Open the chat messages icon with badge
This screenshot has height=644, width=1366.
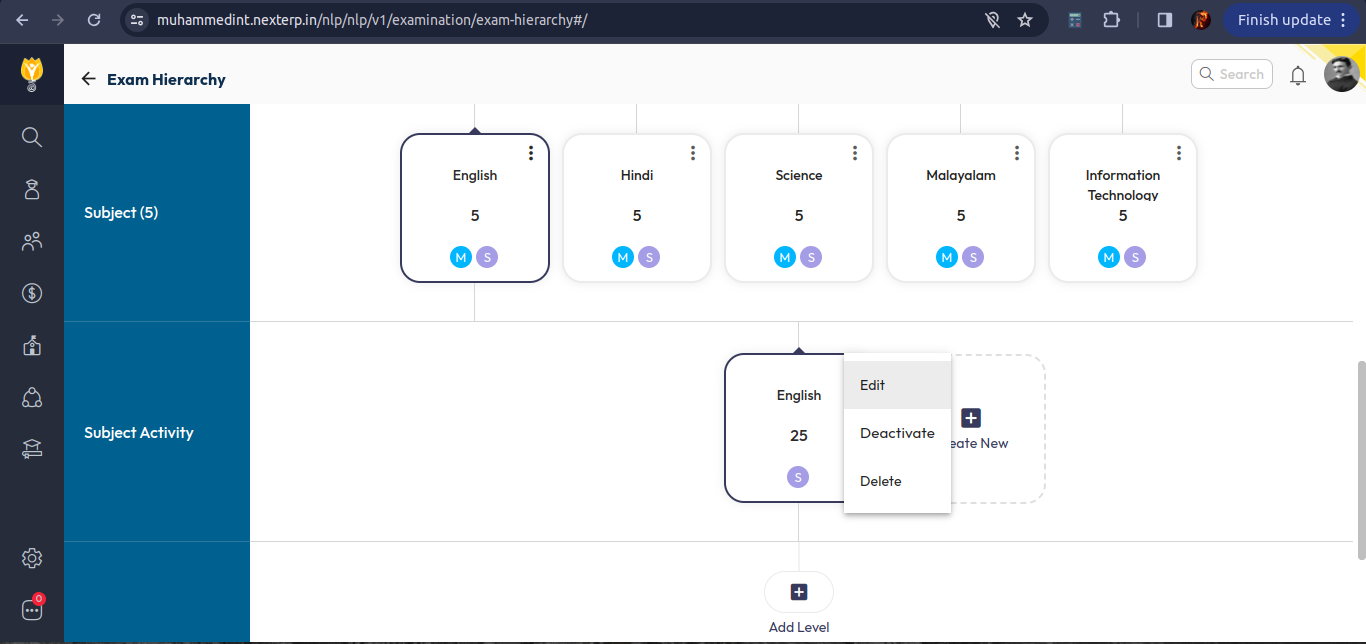(32, 609)
